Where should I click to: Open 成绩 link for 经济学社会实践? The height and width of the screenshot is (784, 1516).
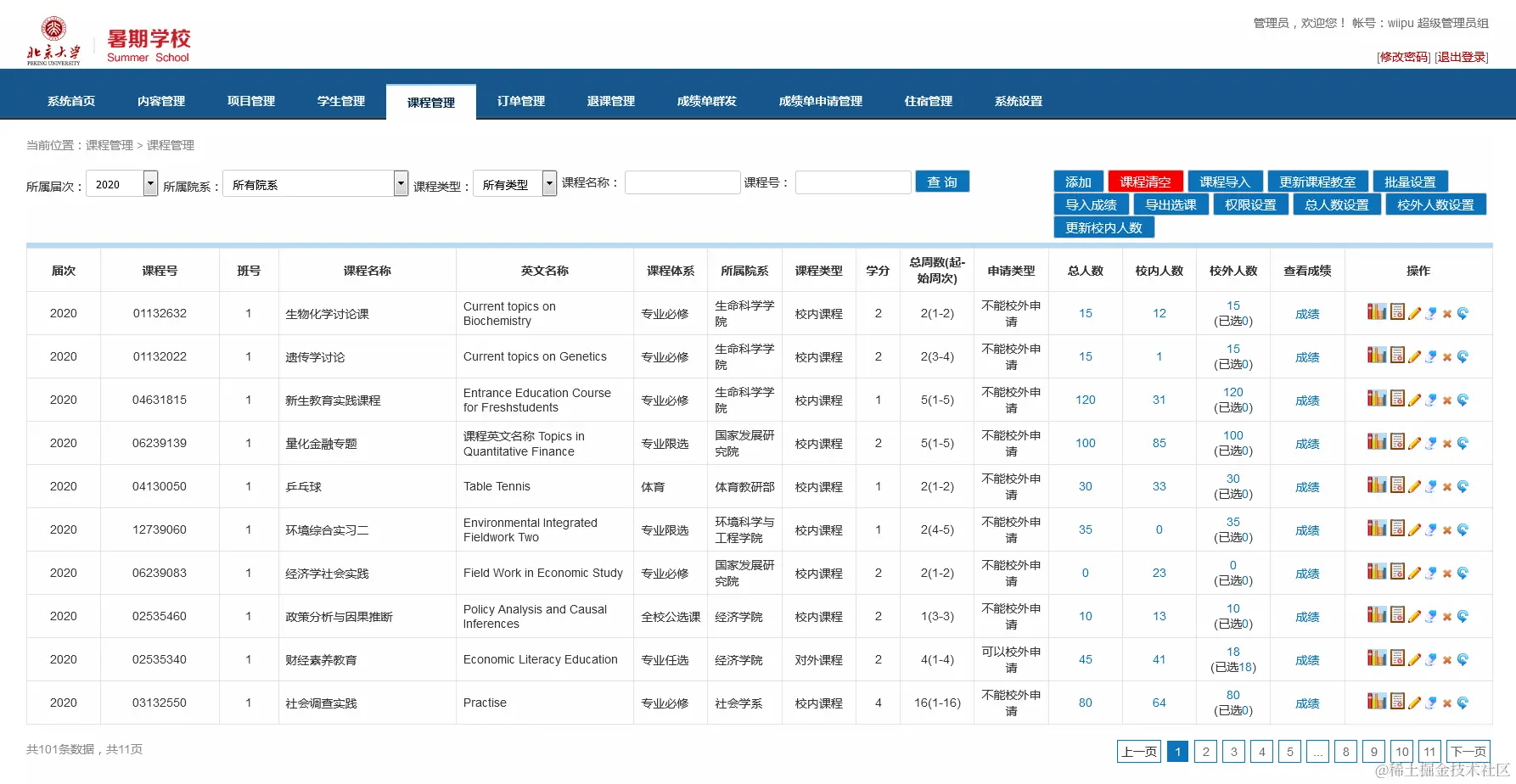pos(1307,573)
